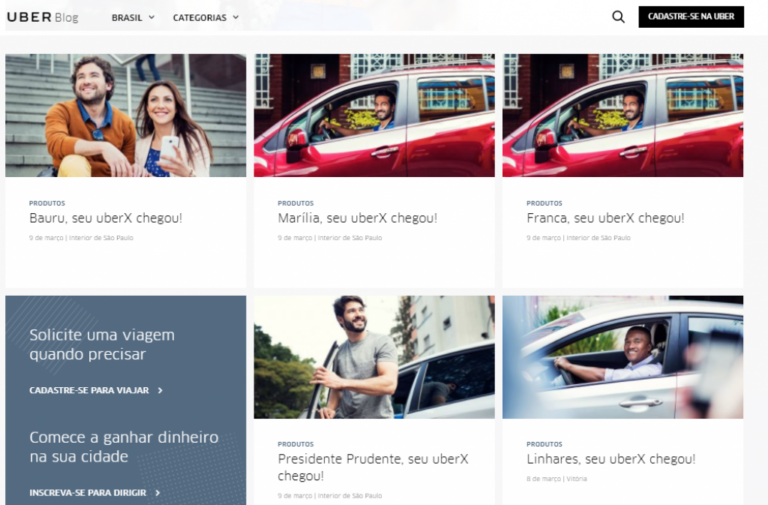
Task: Expand the Brasil dropdown
Action: point(133,18)
